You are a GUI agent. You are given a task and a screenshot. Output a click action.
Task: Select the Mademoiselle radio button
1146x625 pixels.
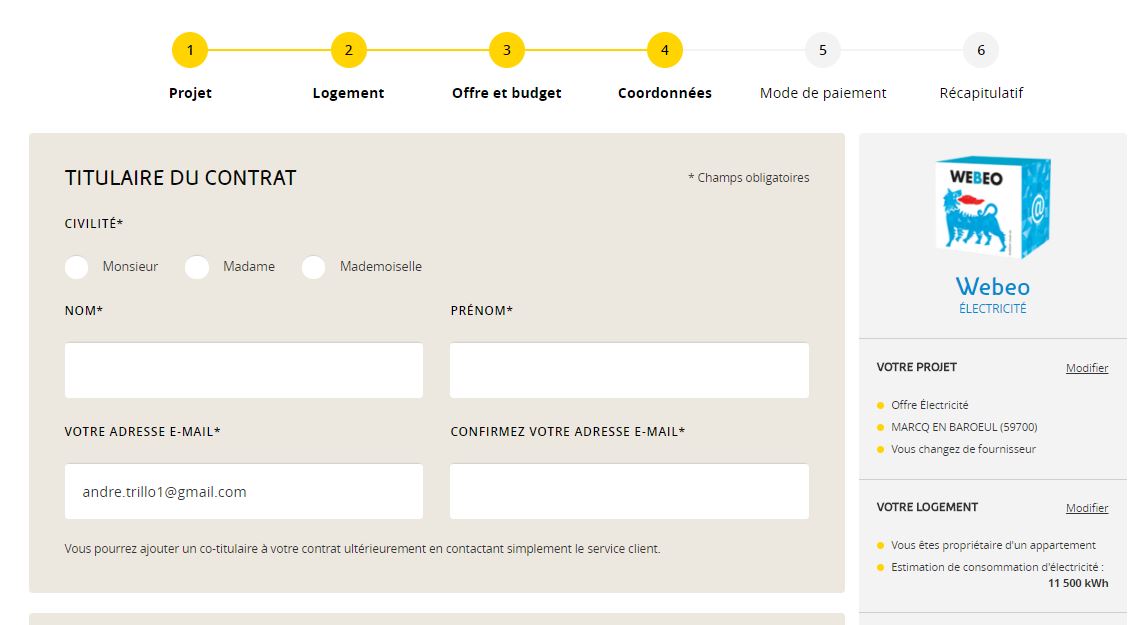click(x=314, y=268)
